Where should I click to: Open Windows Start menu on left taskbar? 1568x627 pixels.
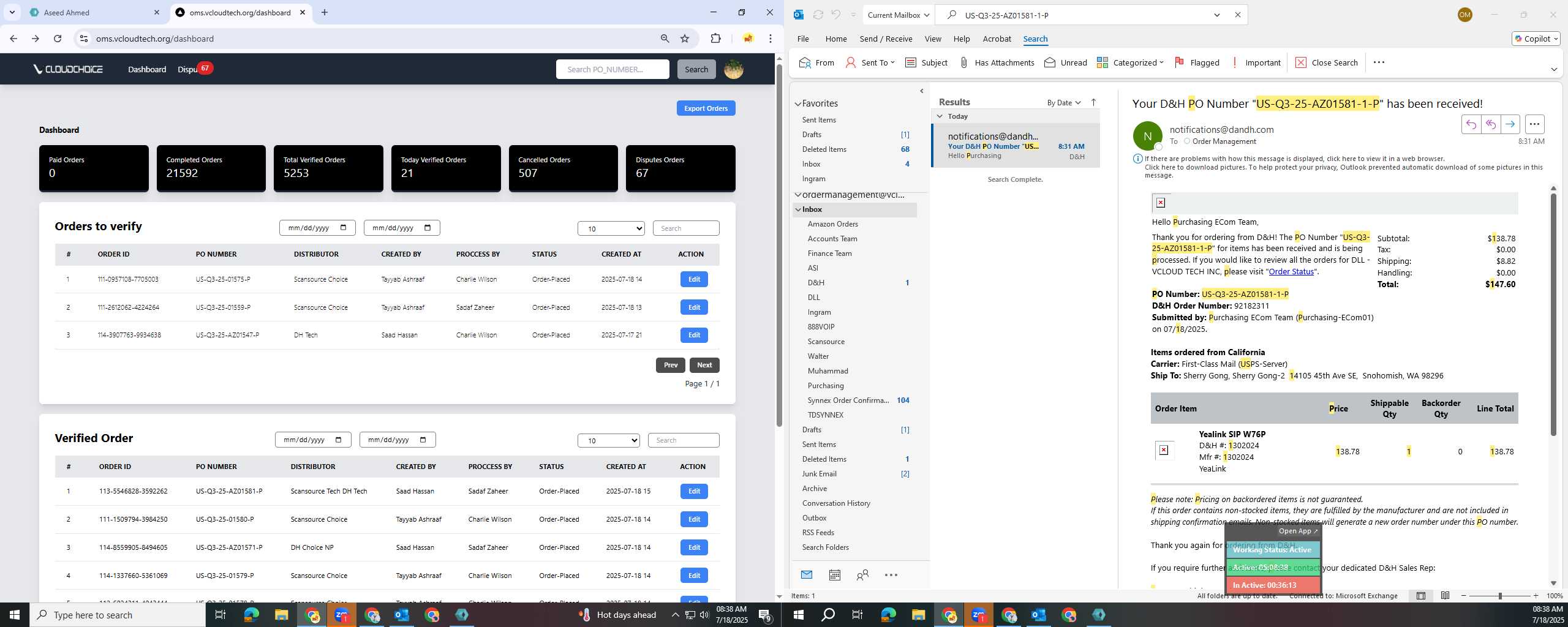coord(15,615)
